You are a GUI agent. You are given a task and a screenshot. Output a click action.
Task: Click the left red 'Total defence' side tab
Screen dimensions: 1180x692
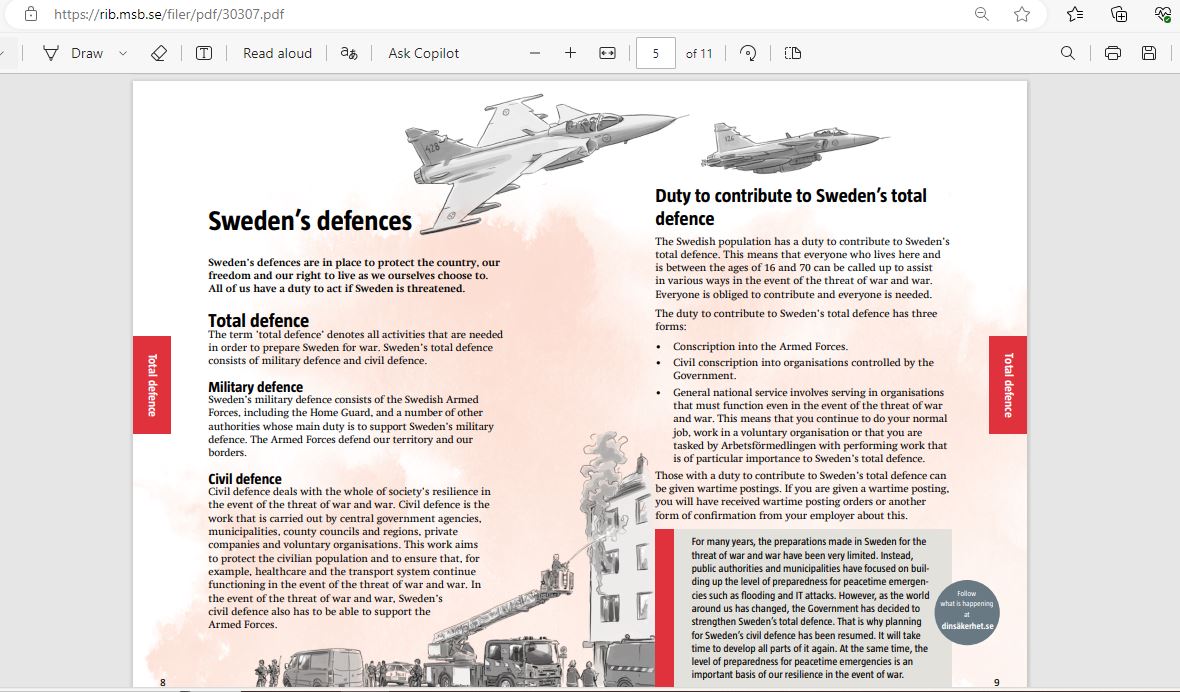point(152,385)
